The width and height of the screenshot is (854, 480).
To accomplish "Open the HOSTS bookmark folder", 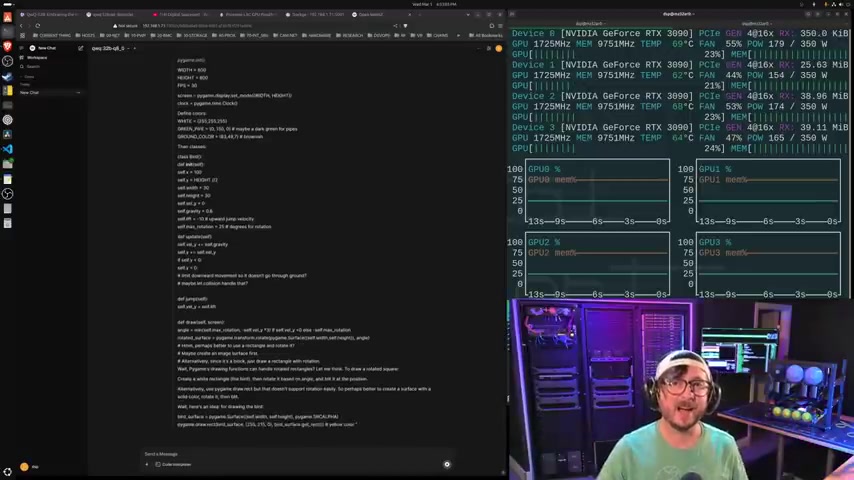I will tap(85, 35).
